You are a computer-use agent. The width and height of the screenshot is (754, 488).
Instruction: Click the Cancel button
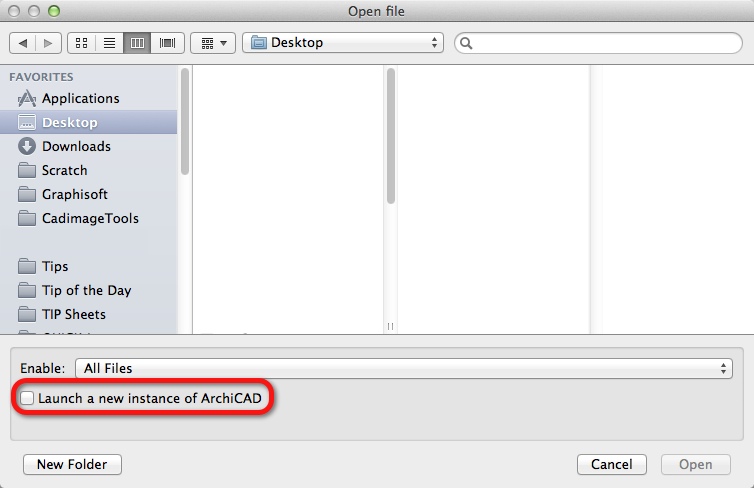612,464
